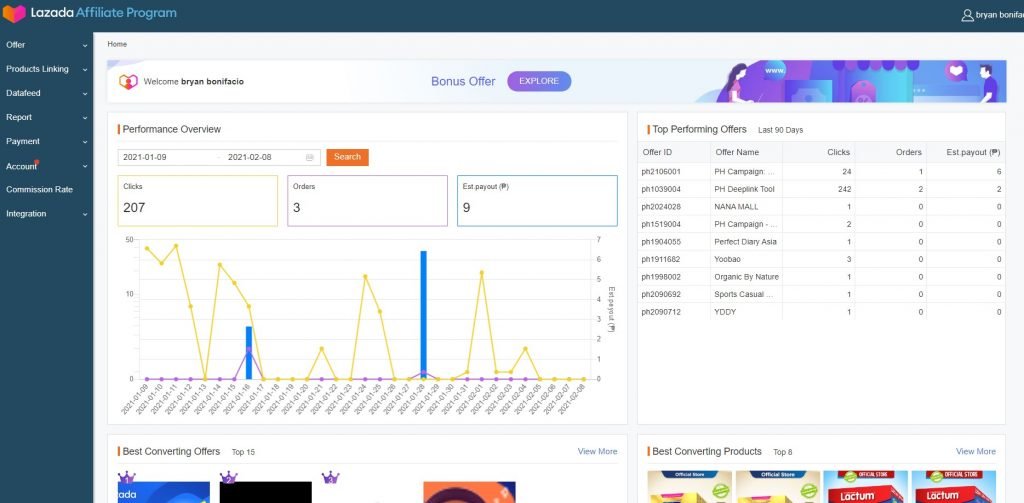The height and width of the screenshot is (503, 1024).
Task: Expand the Account menu chevron
Action: point(85,167)
